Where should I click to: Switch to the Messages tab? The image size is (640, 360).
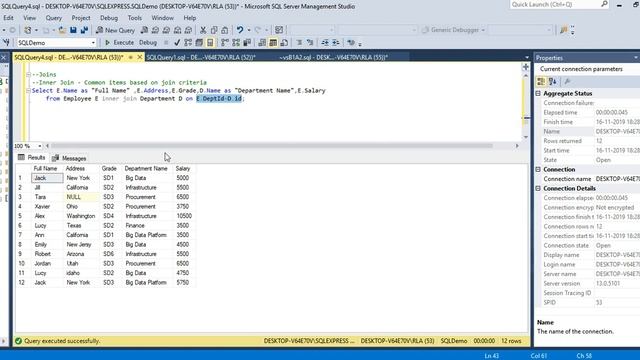click(x=69, y=158)
